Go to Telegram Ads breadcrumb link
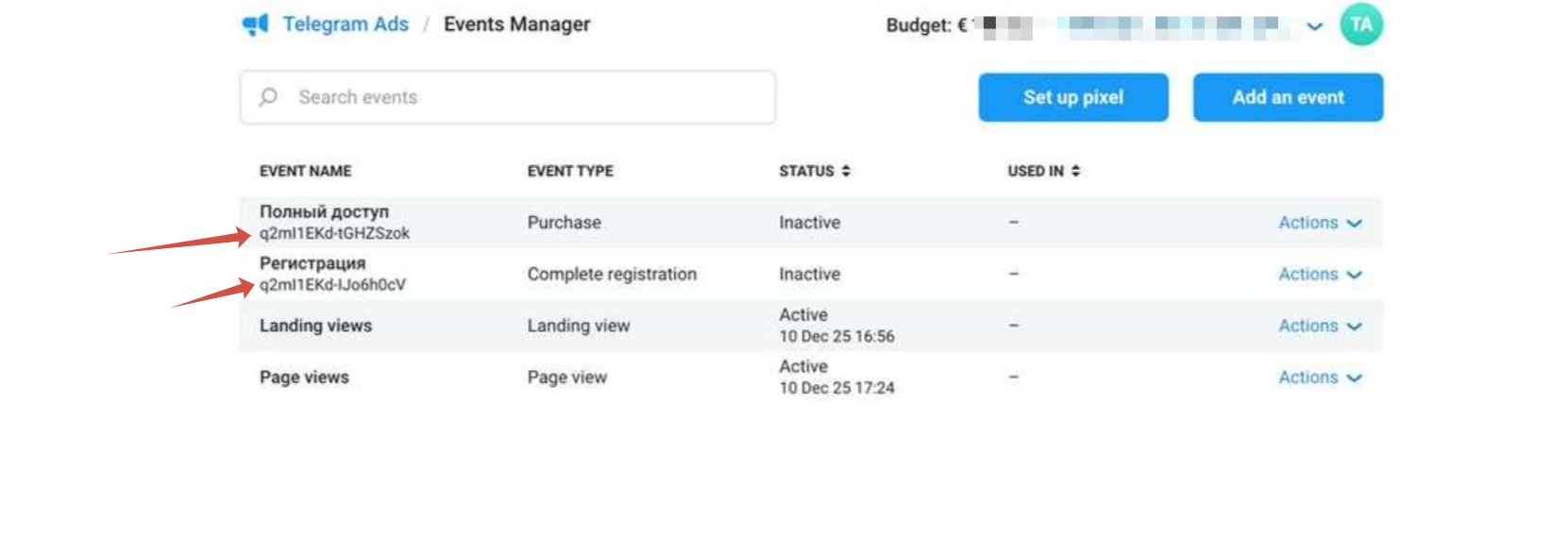This screenshot has width=1568, height=553. click(x=346, y=25)
